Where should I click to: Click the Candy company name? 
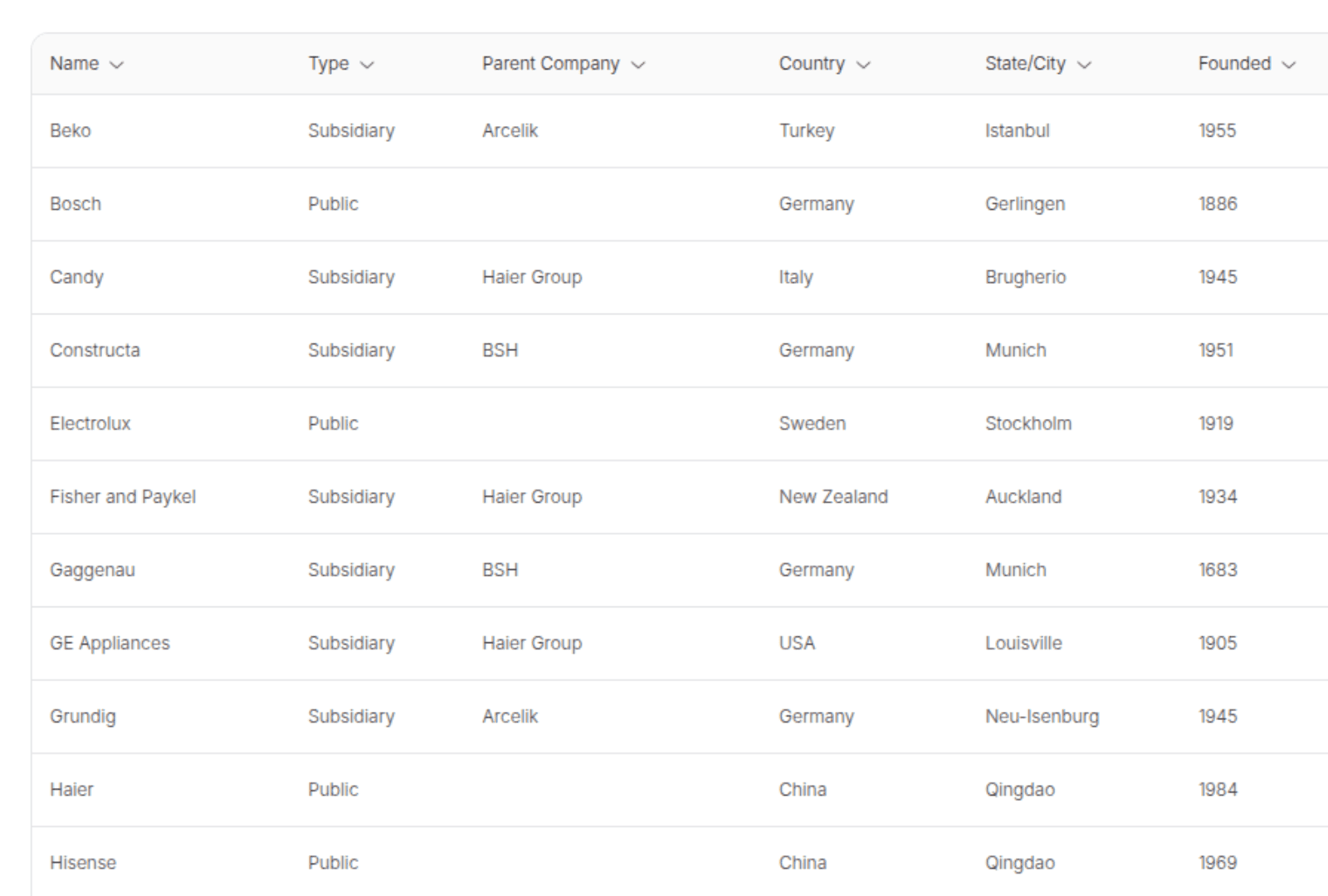point(77,277)
